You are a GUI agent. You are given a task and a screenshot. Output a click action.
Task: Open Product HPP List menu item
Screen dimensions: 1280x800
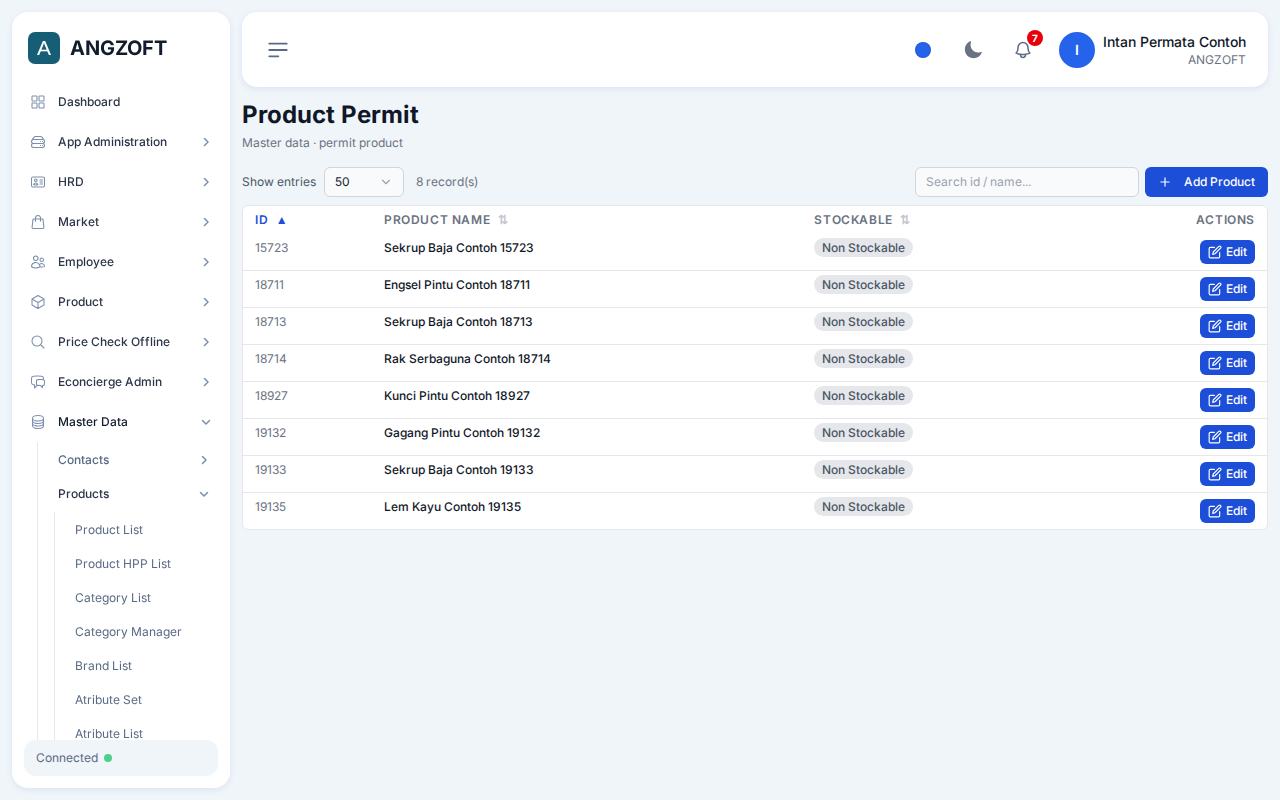click(123, 564)
